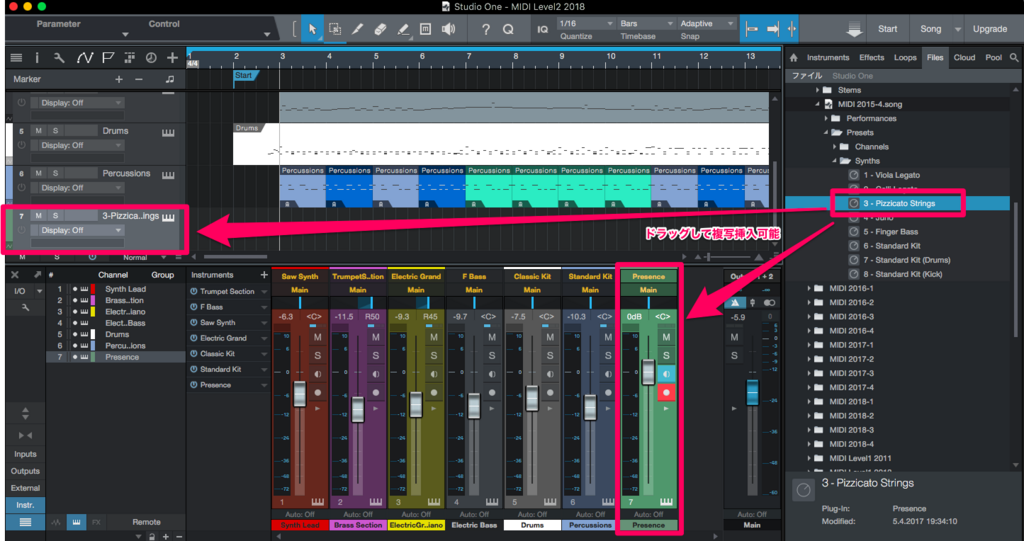The height and width of the screenshot is (541, 1024).
Task: Open the marker track flag icon
Action: (x=108, y=57)
